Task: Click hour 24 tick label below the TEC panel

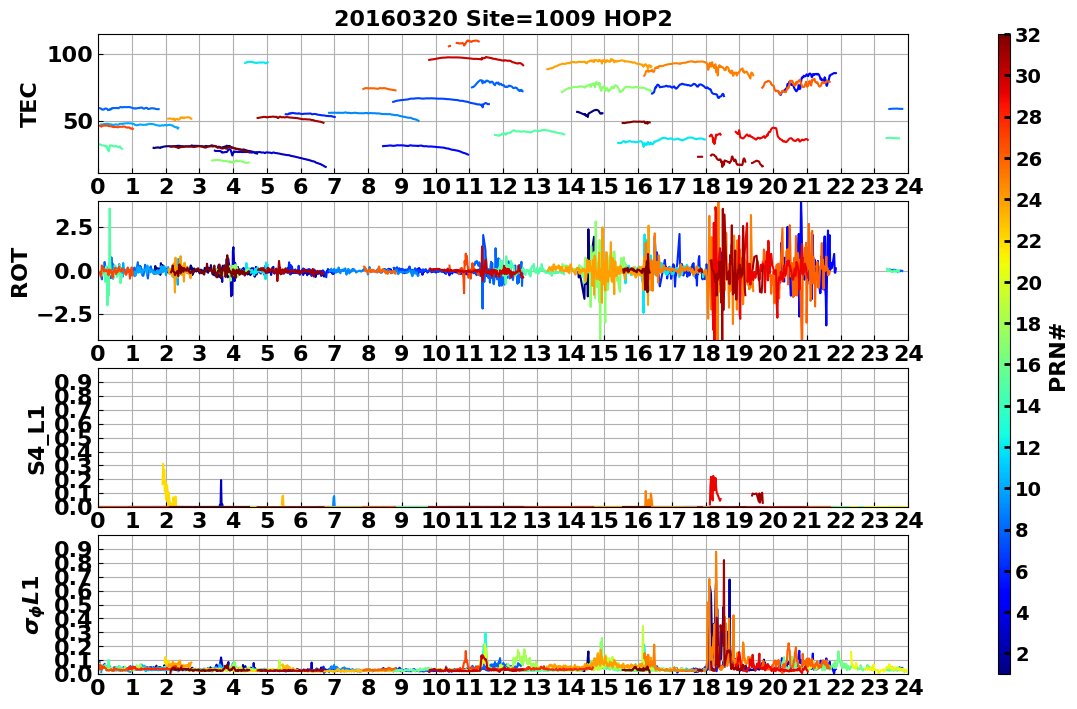Action: [908, 186]
